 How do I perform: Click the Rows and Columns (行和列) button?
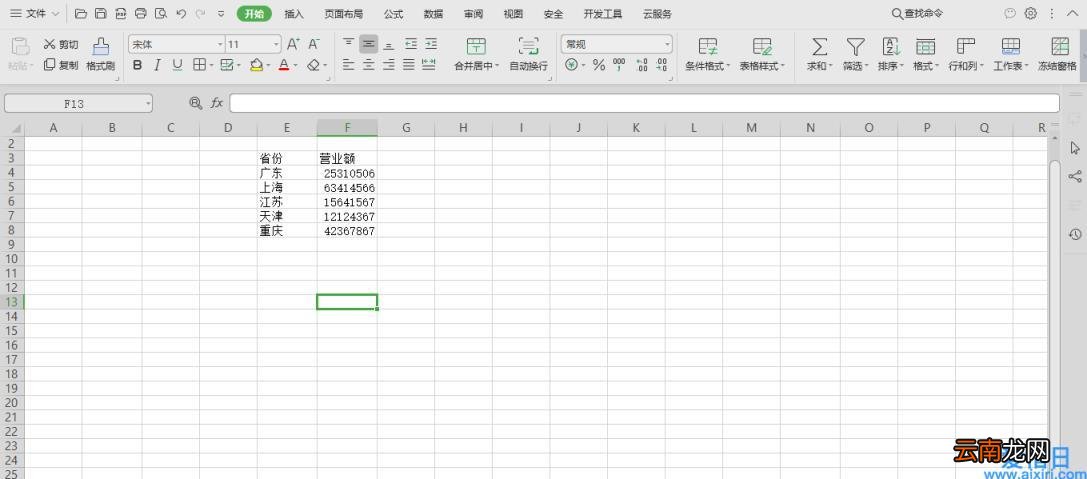click(x=966, y=55)
